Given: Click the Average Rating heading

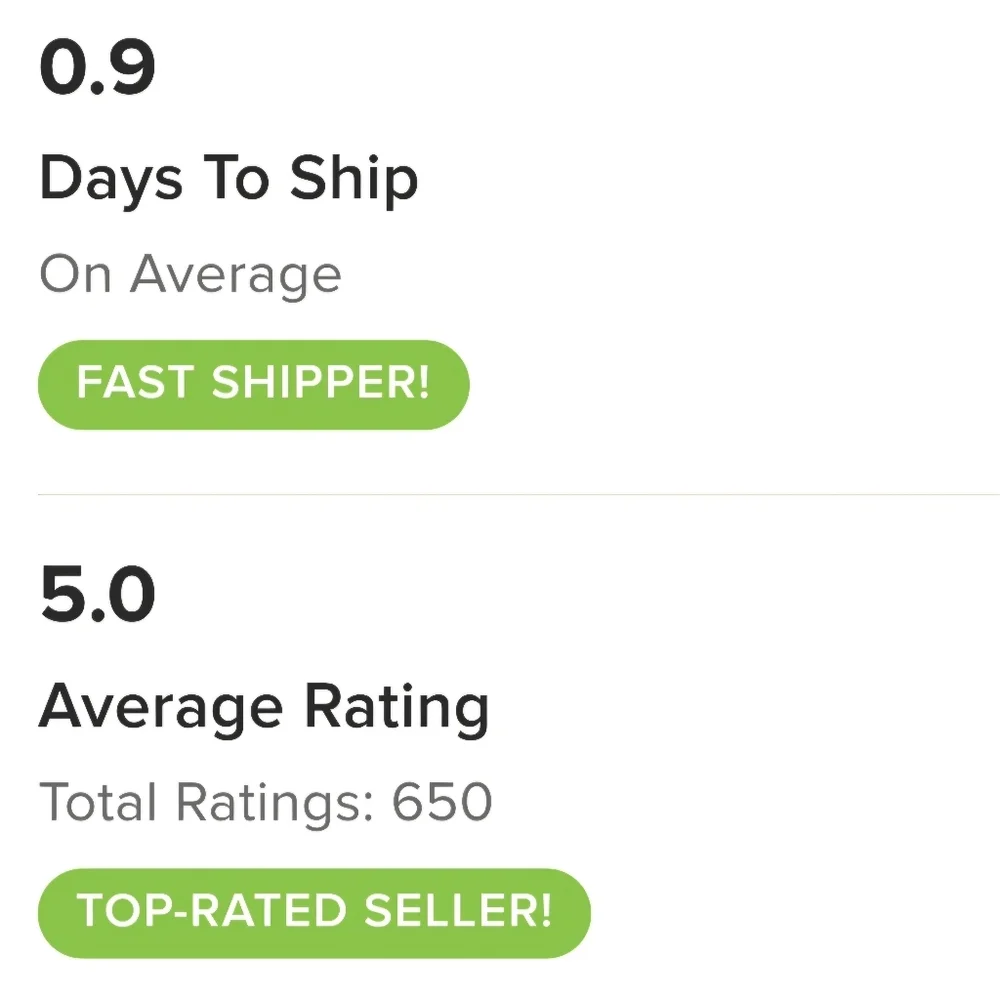Looking at the screenshot, I should click(x=264, y=709).
